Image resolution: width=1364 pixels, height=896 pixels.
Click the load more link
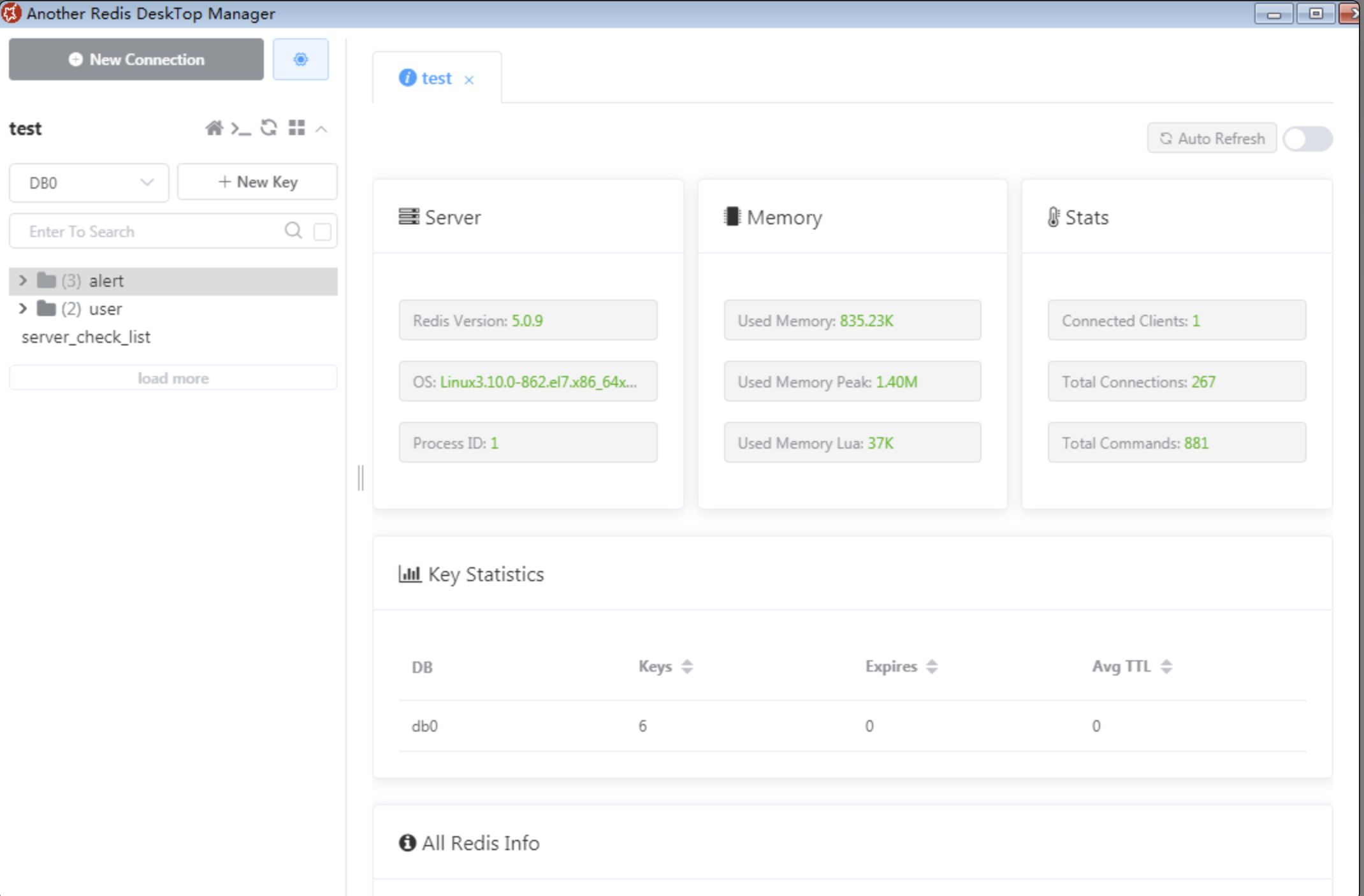173,377
